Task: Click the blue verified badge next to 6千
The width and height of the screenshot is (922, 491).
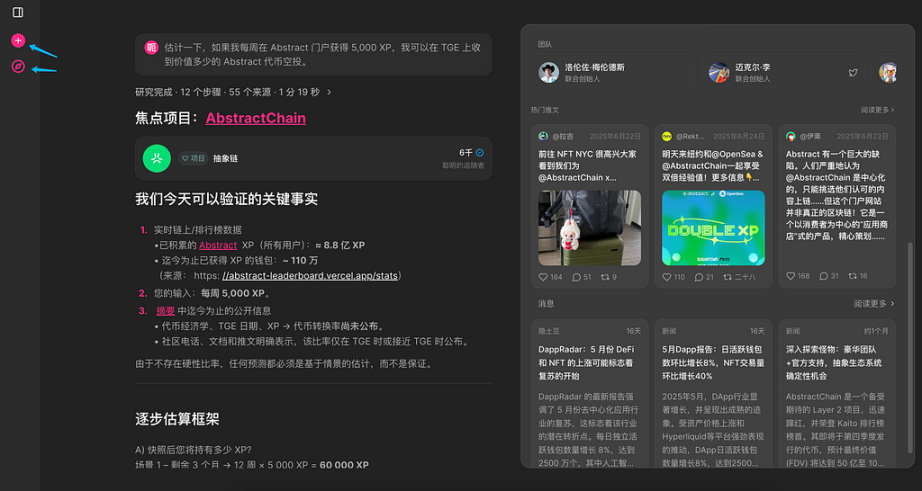Action: tap(480, 153)
